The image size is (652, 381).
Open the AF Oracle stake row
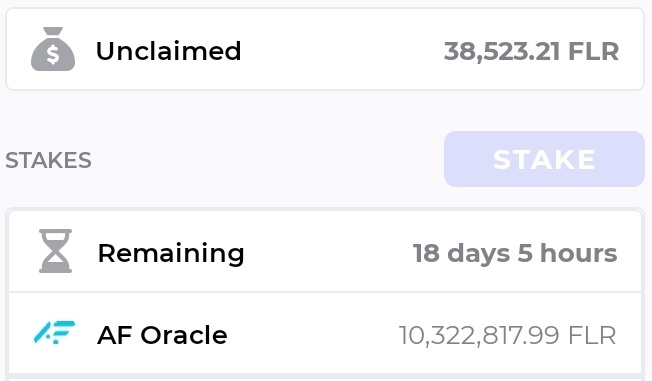tap(325, 333)
